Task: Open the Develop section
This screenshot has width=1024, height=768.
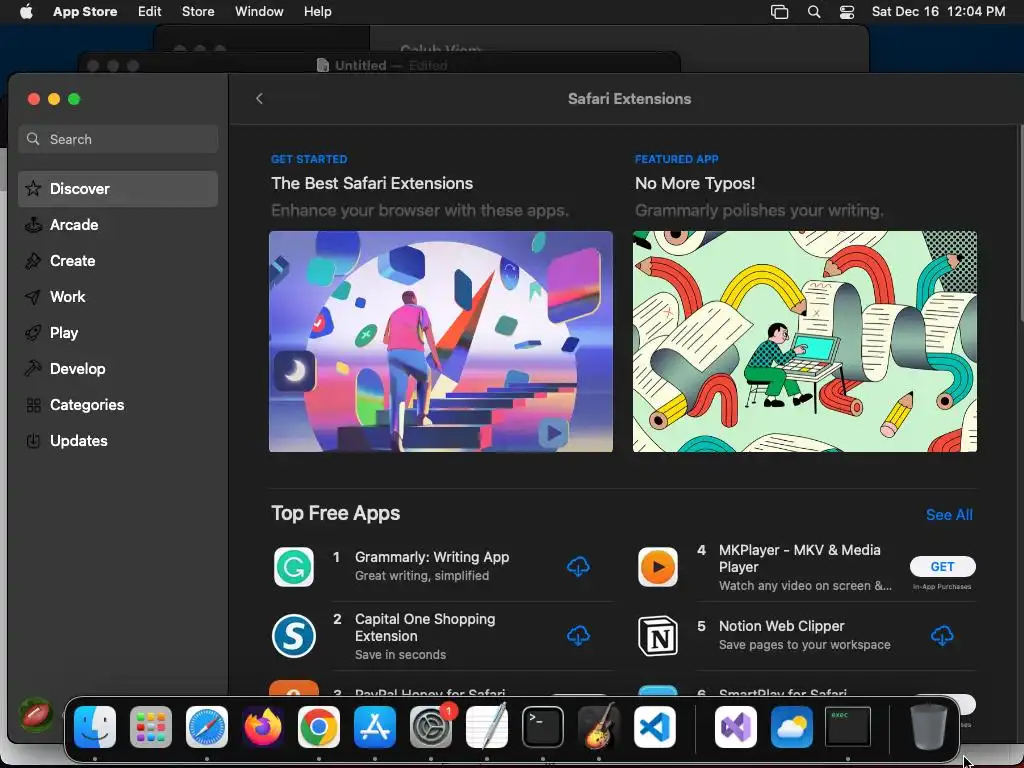Action: tap(118, 368)
